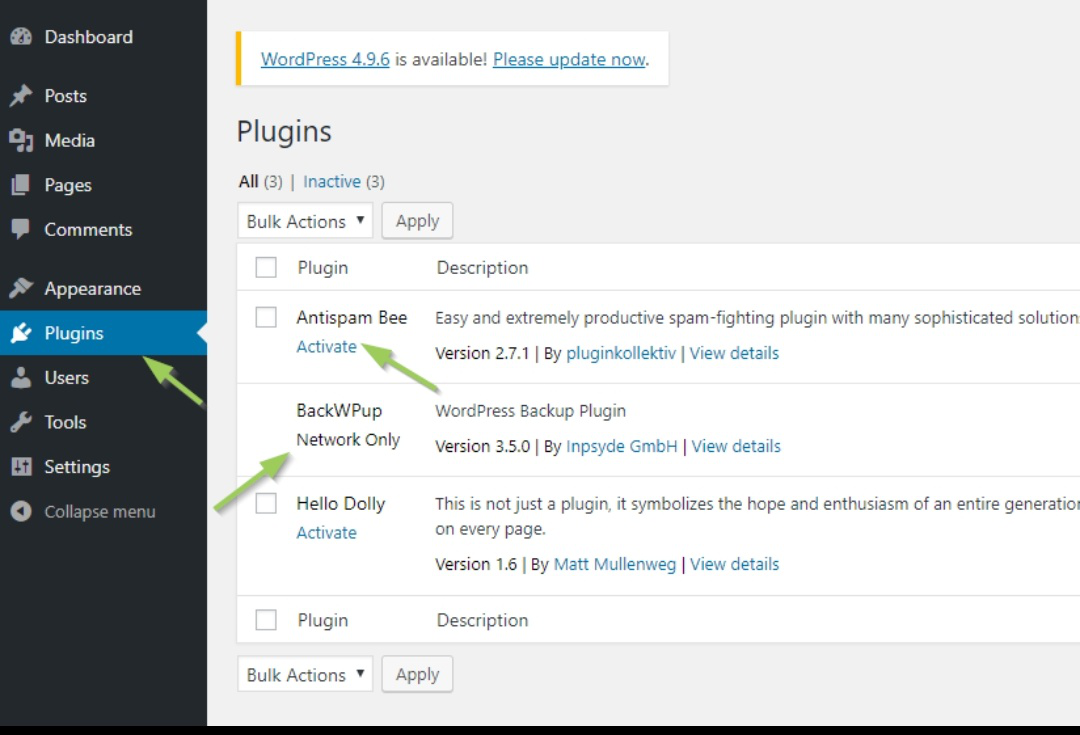Click the top Apply button
This screenshot has height=735, width=1080.
point(417,221)
